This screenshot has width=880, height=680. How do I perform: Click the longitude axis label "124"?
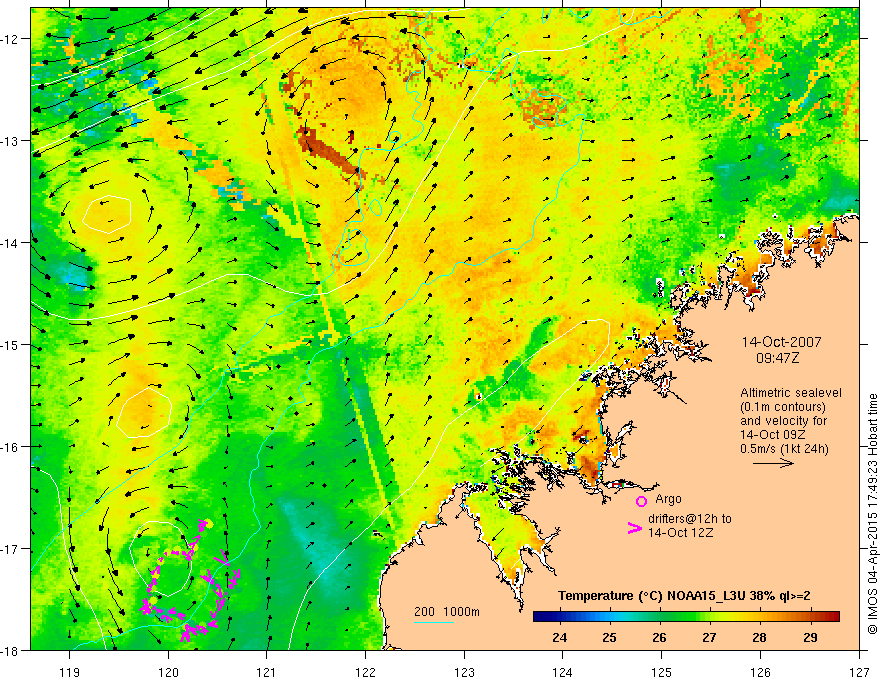pos(563,672)
